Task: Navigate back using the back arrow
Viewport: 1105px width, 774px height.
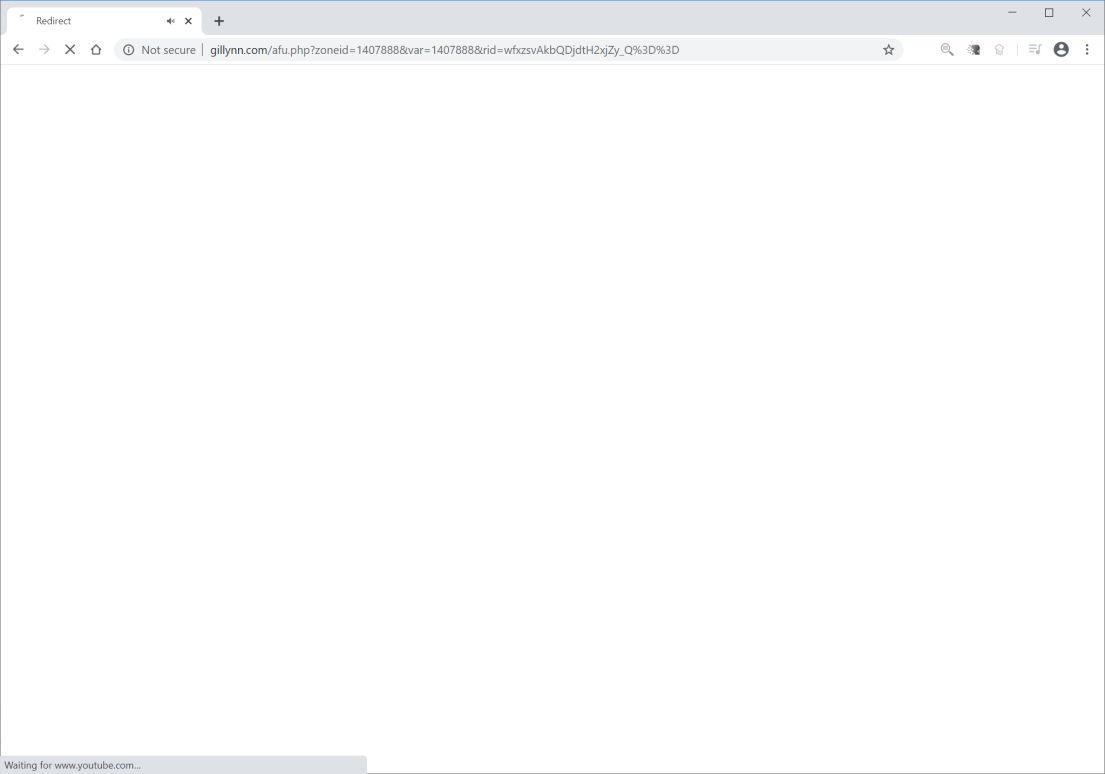Action: (x=18, y=49)
